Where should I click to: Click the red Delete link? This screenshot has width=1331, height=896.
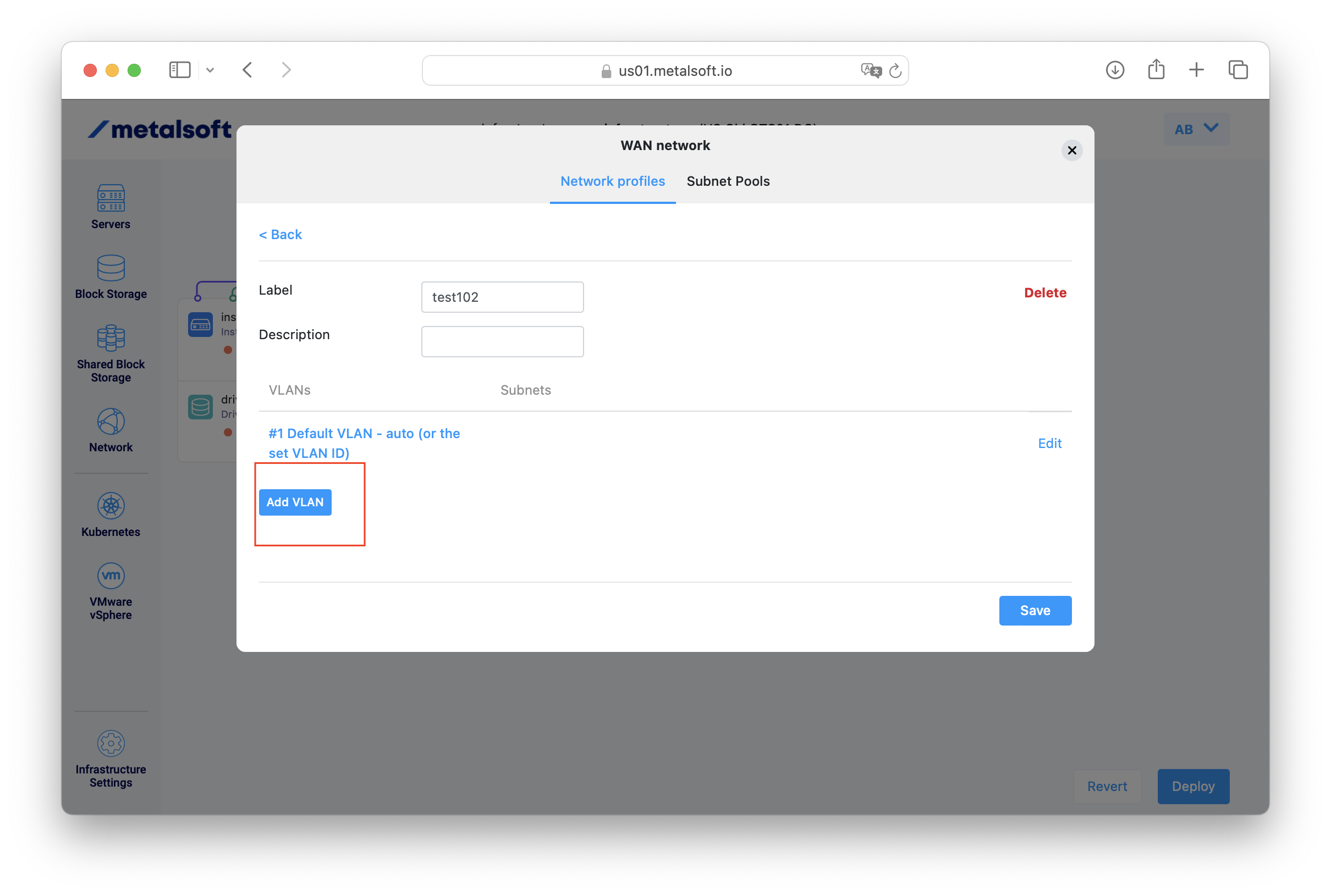click(1044, 292)
